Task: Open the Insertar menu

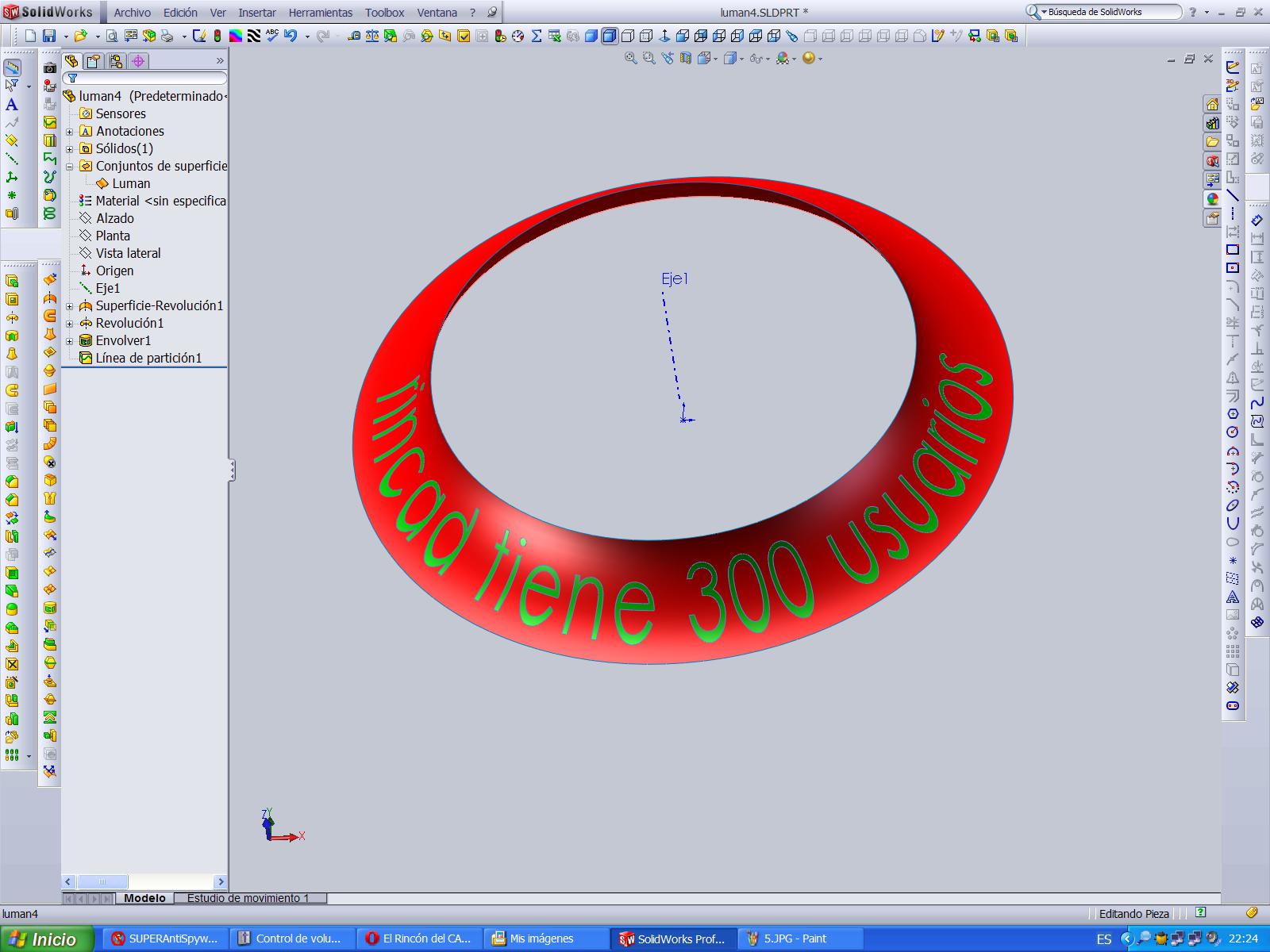Action: point(257,13)
